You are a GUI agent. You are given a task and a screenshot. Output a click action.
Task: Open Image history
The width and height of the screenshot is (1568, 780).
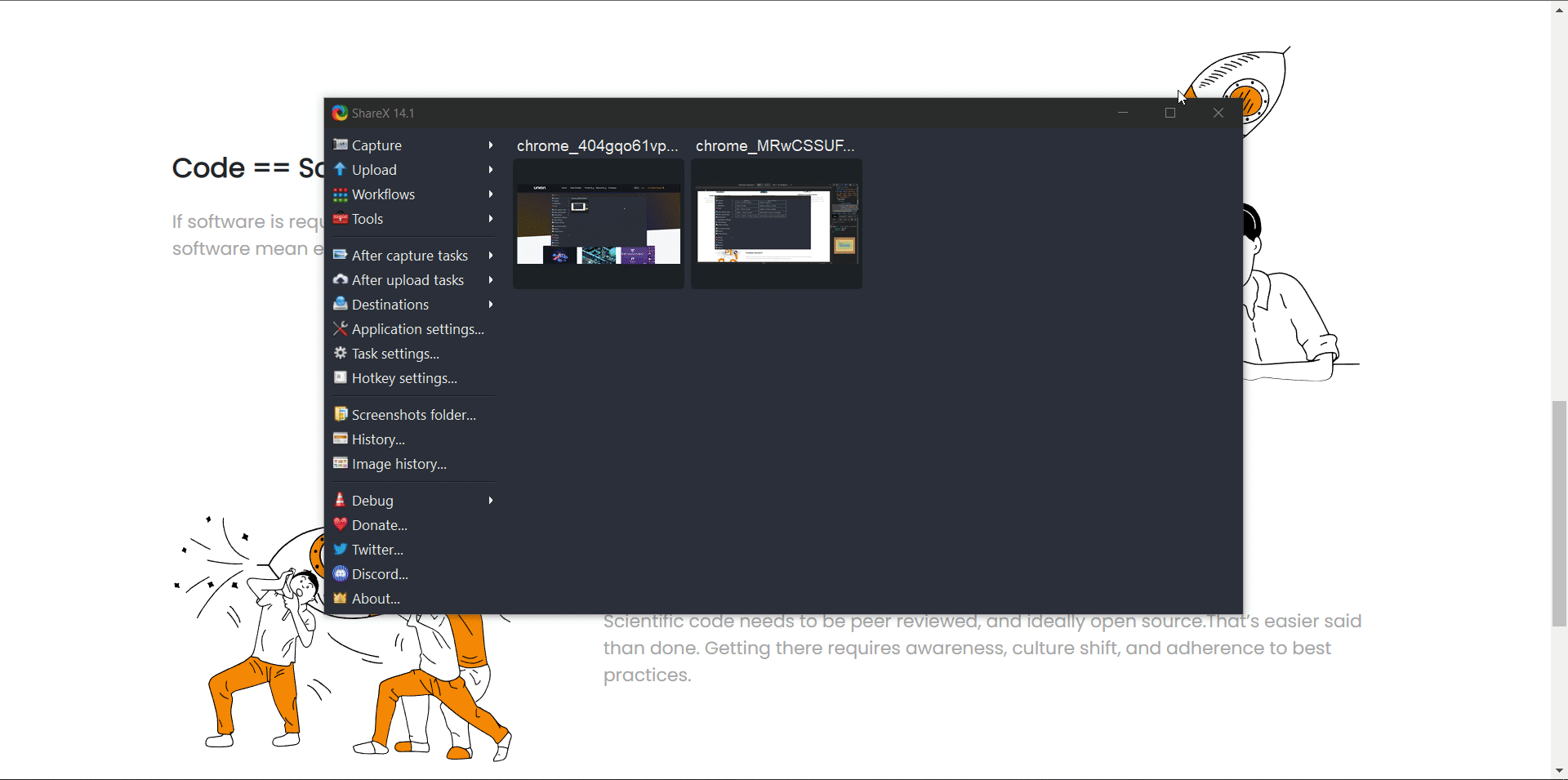(x=413, y=464)
